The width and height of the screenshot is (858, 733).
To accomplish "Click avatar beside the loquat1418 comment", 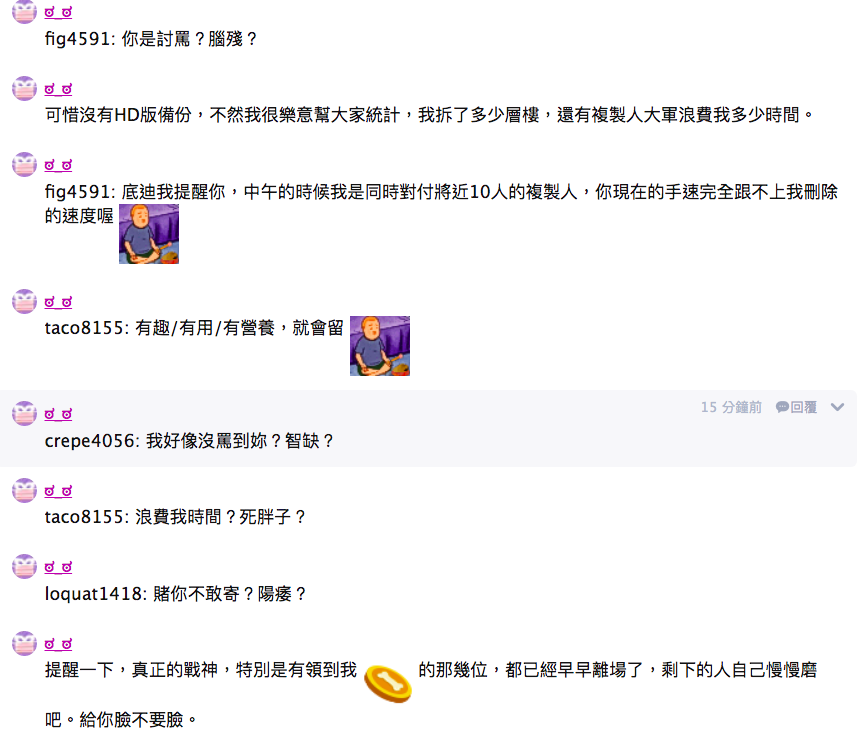I will click(24, 567).
